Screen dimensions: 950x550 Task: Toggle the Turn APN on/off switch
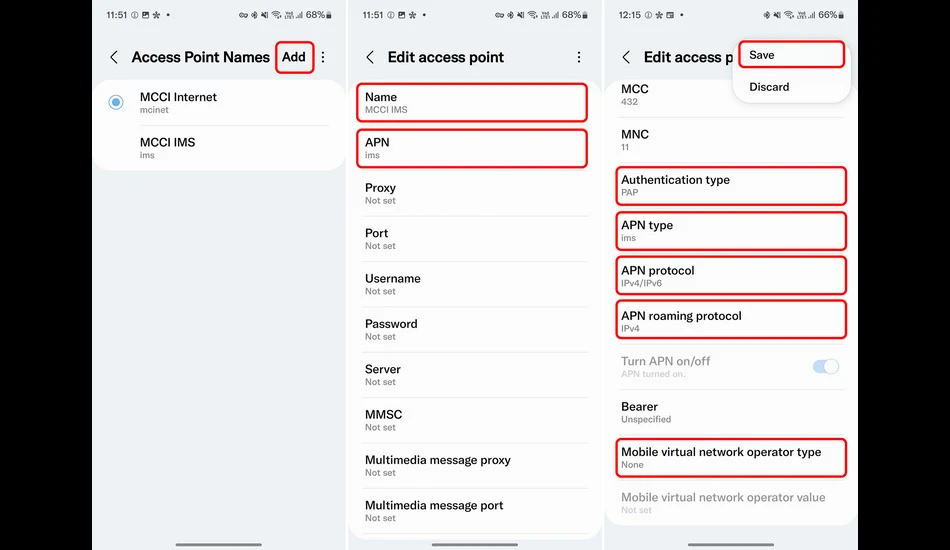click(825, 366)
